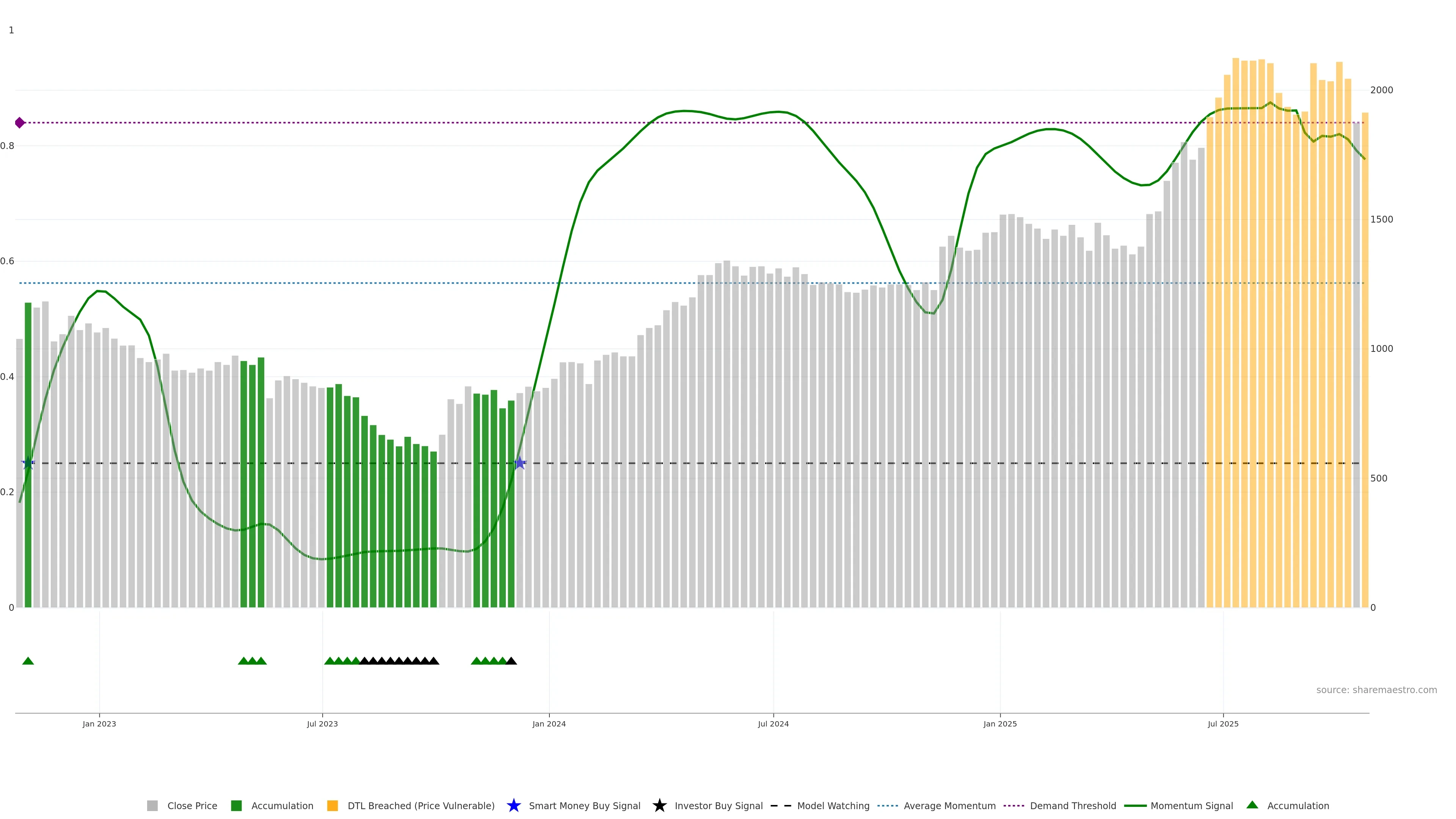Click the dotted purple Demand Threshold legend icon
Viewport: 1456px width, 819px height.
(1014, 805)
